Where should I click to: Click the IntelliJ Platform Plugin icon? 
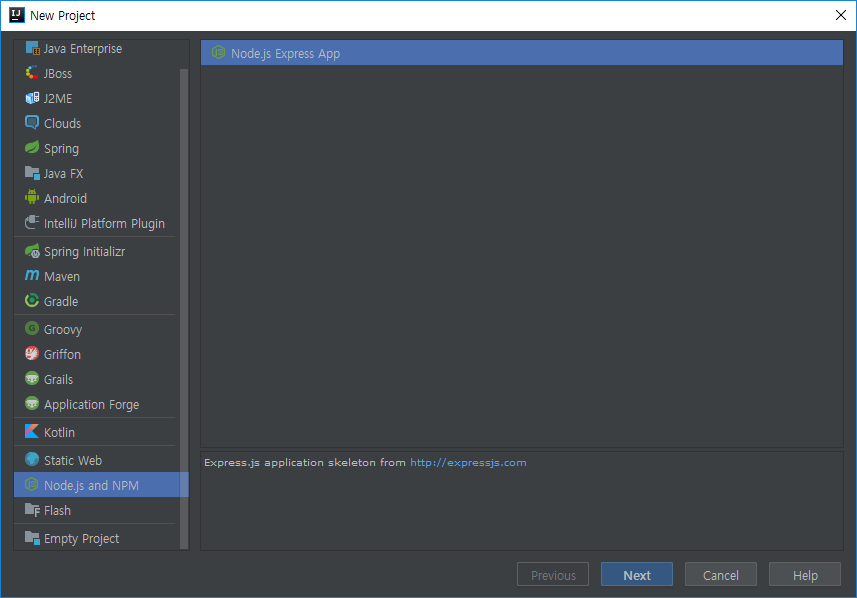click(32, 222)
